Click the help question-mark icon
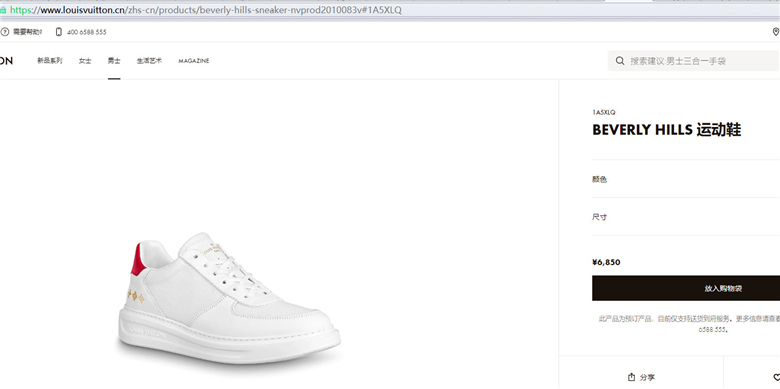 pyautogui.click(x=4, y=32)
